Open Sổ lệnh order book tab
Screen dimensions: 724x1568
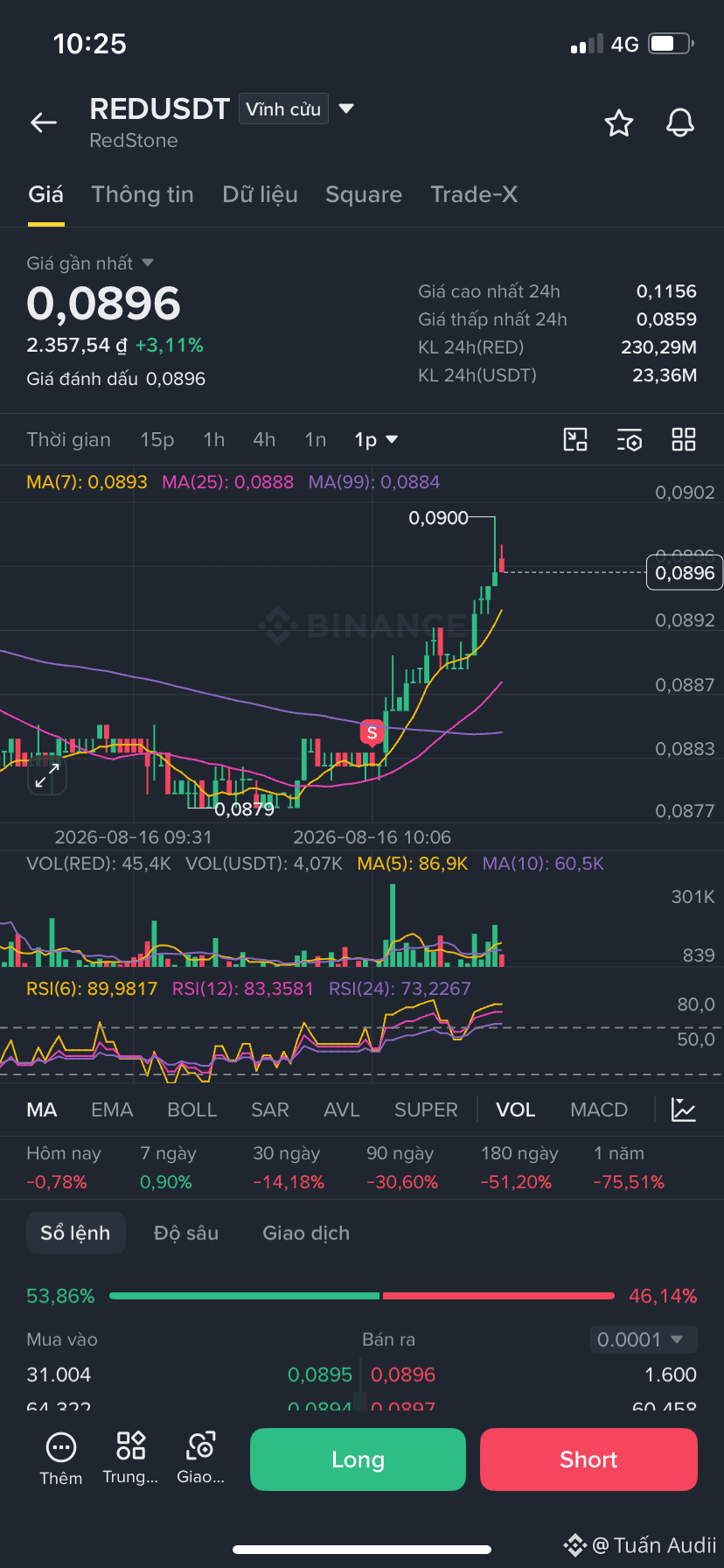click(75, 1233)
